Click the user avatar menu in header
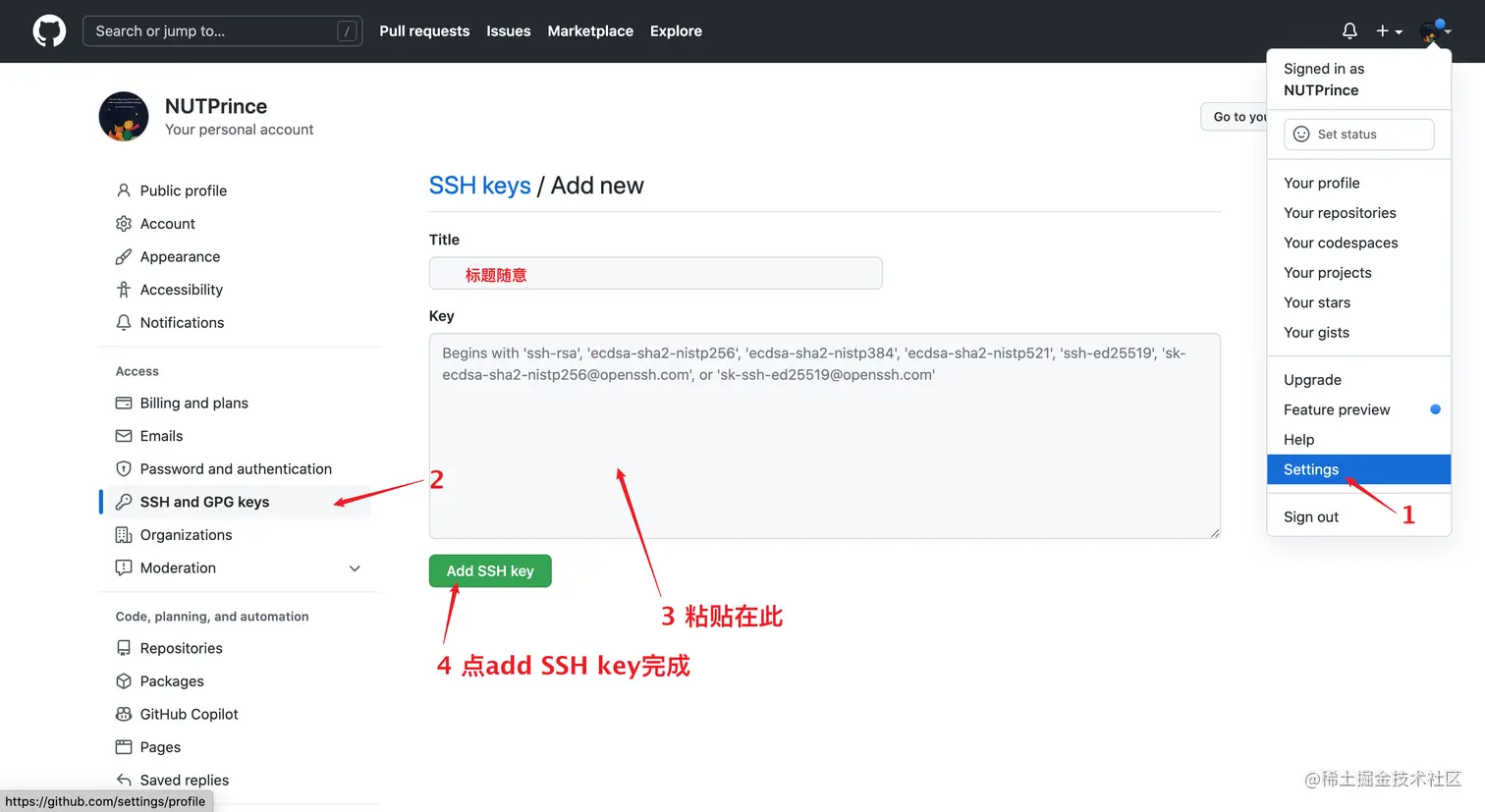Screen dimensions: 1485x812 [x=1435, y=31]
